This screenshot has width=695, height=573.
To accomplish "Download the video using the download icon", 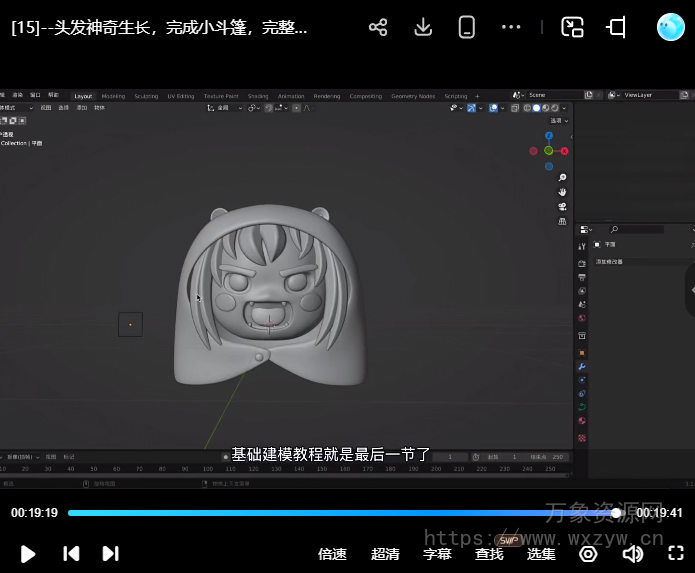I will pos(423,28).
